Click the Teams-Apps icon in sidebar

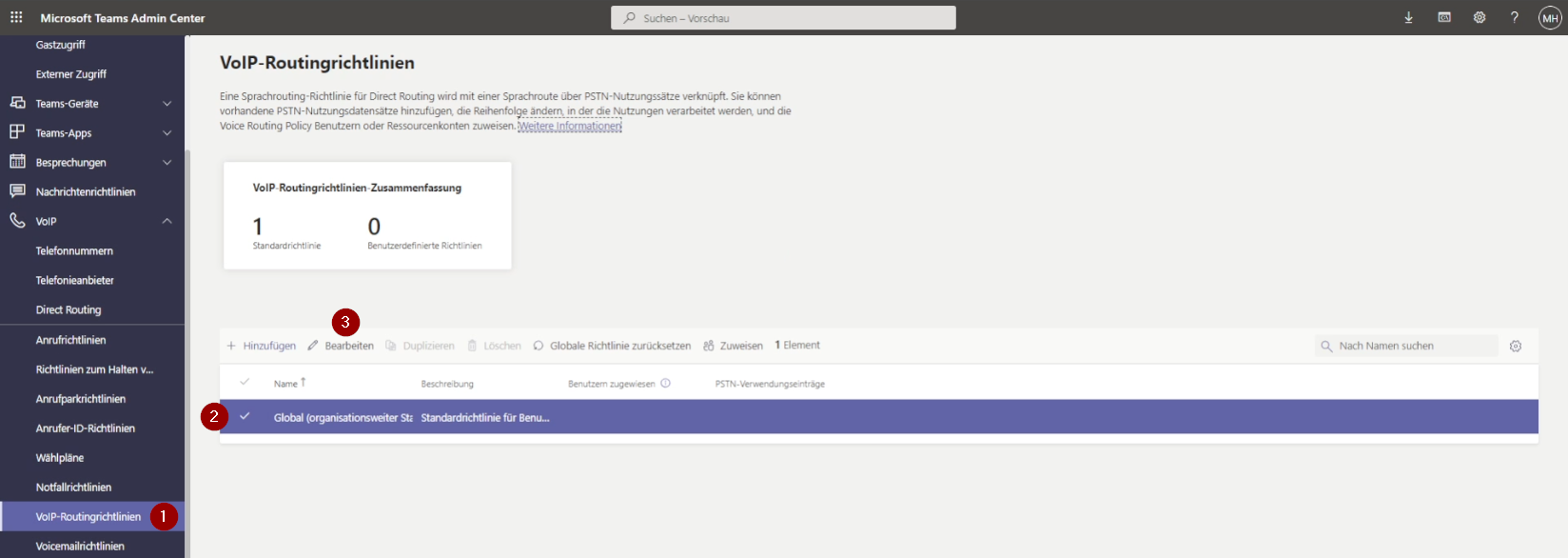[x=17, y=132]
